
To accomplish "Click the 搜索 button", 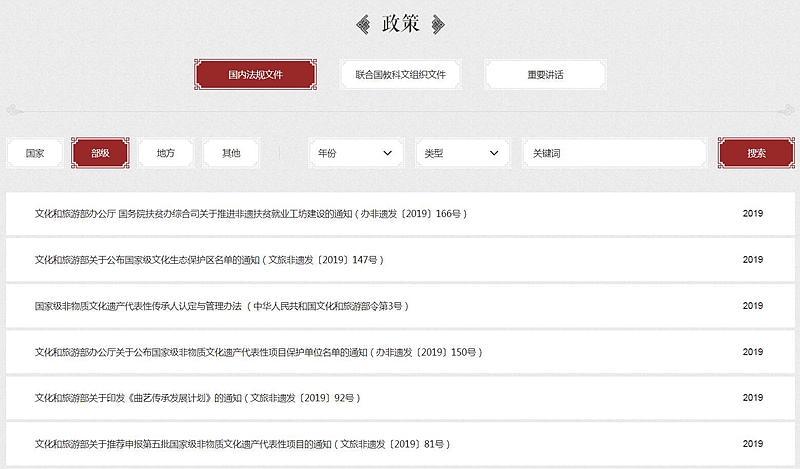I will [x=756, y=153].
